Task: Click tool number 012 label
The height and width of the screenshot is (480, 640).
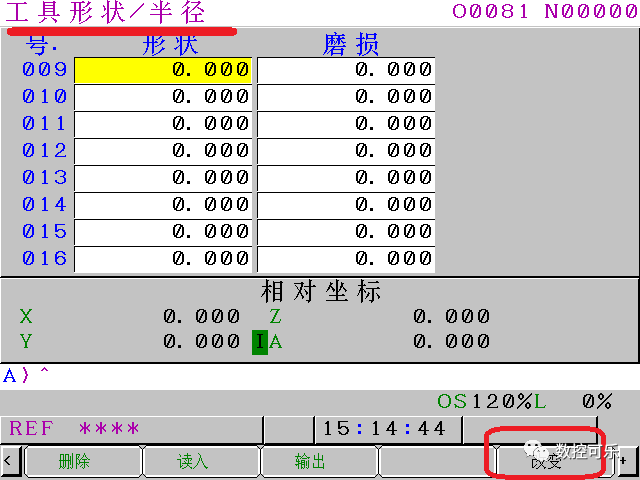Action: [x=44, y=150]
